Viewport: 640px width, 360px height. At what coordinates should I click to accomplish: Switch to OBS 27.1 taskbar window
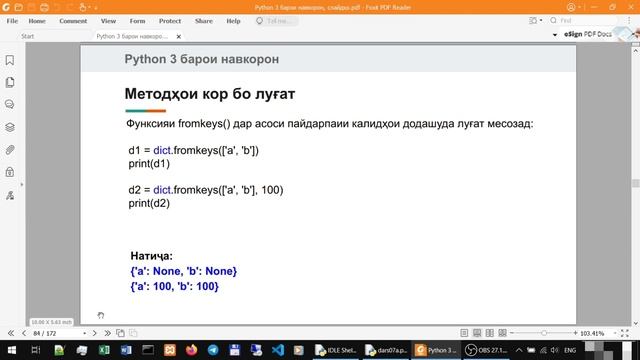[x=486, y=350]
